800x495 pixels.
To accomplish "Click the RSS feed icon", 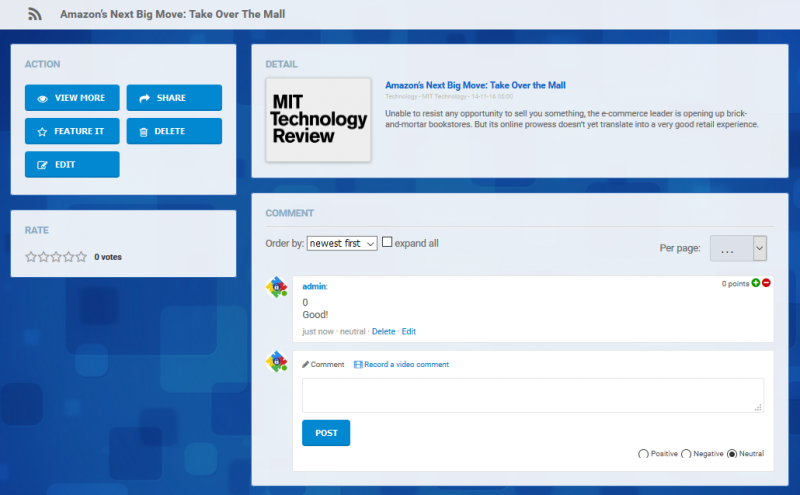I will coord(35,14).
